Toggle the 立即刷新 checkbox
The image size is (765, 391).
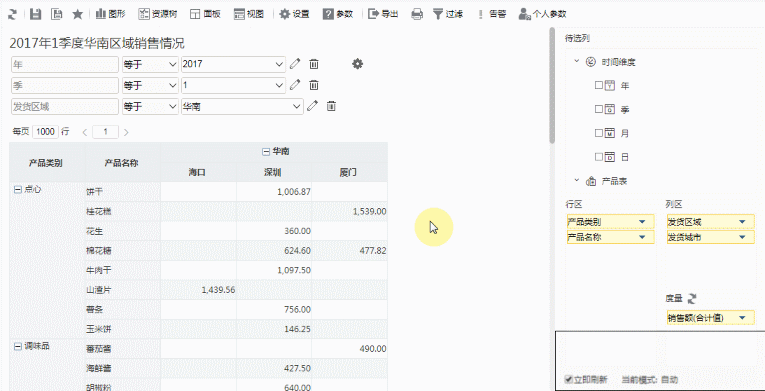pyautogui.click(x=568, y=379)
